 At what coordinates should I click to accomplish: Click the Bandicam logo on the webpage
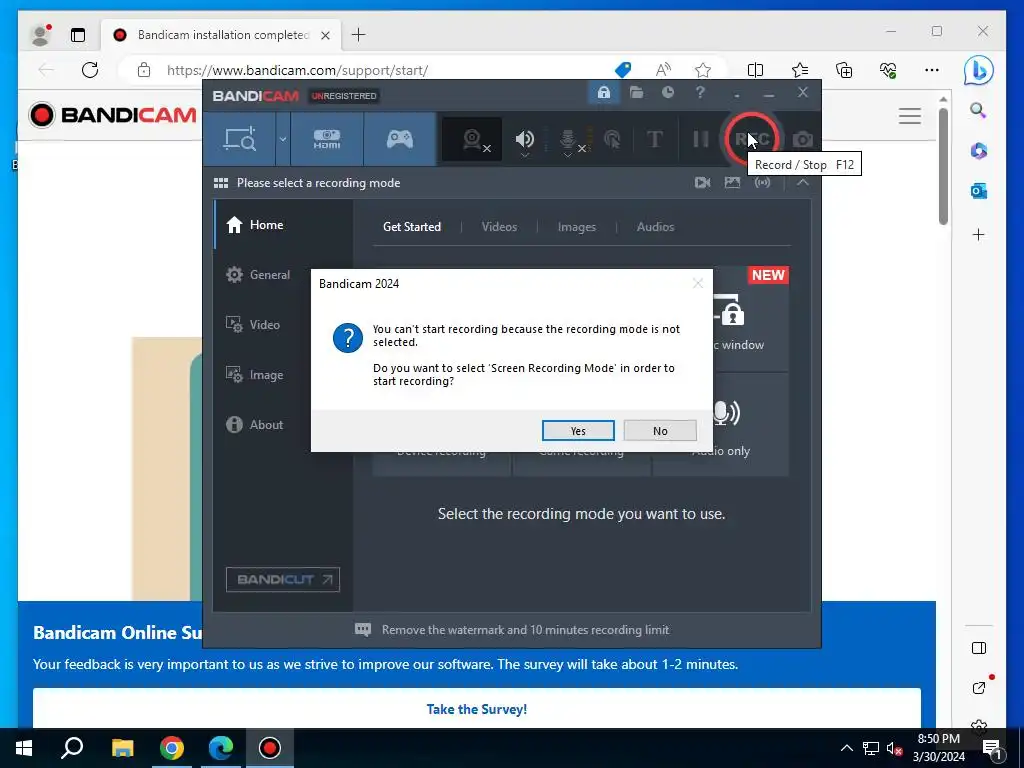[x=112, y=115]
